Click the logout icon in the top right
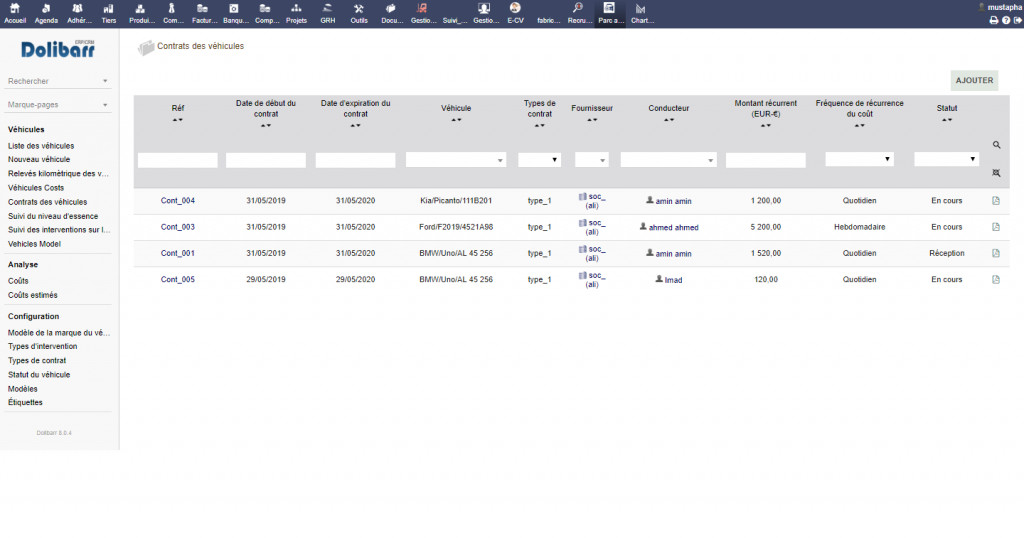 point(1016,20)
